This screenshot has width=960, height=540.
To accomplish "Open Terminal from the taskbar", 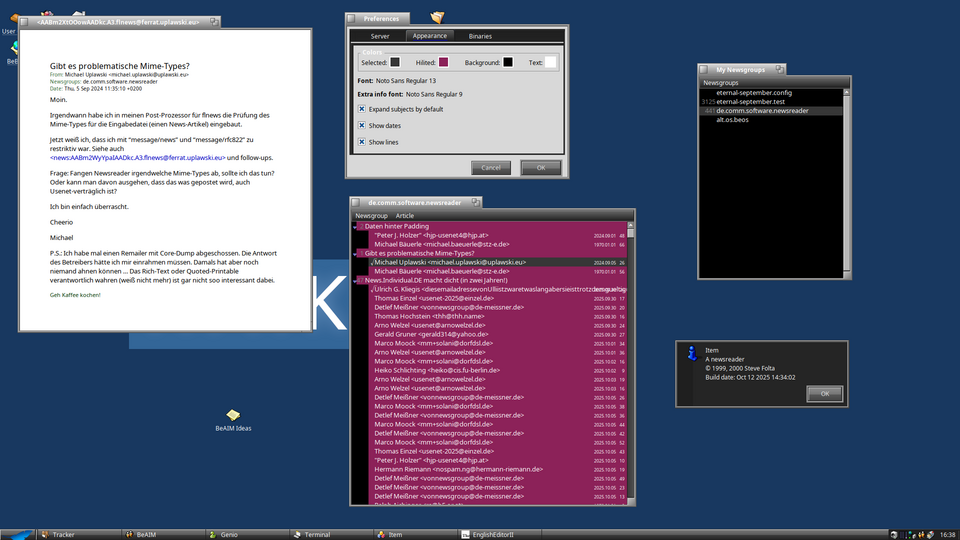I will point(316,534).
